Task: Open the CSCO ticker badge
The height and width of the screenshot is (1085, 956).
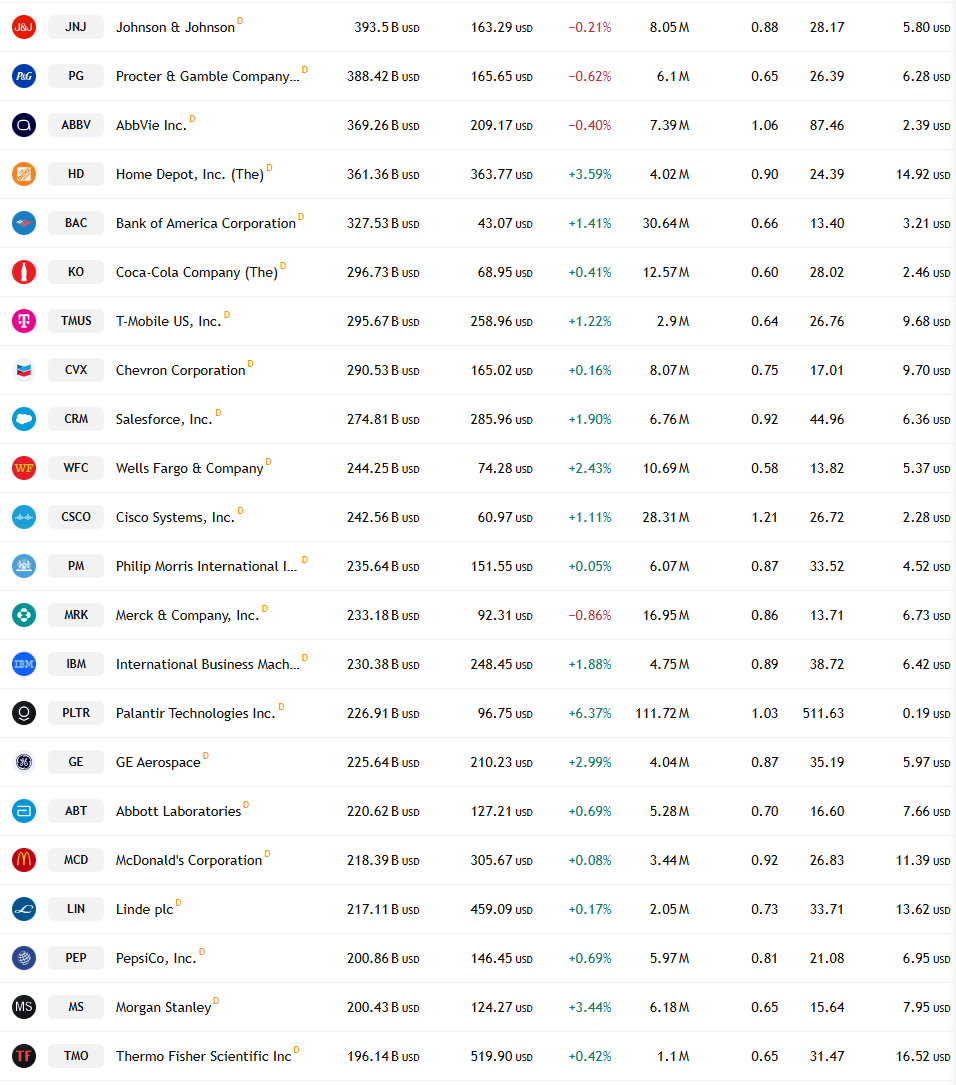Action: pyautogui.click(x=76, y=517)
